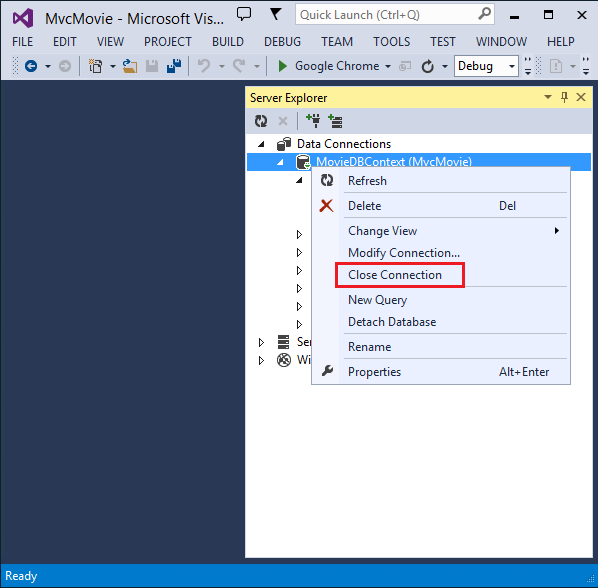Choose Properties from context menu

441,372
